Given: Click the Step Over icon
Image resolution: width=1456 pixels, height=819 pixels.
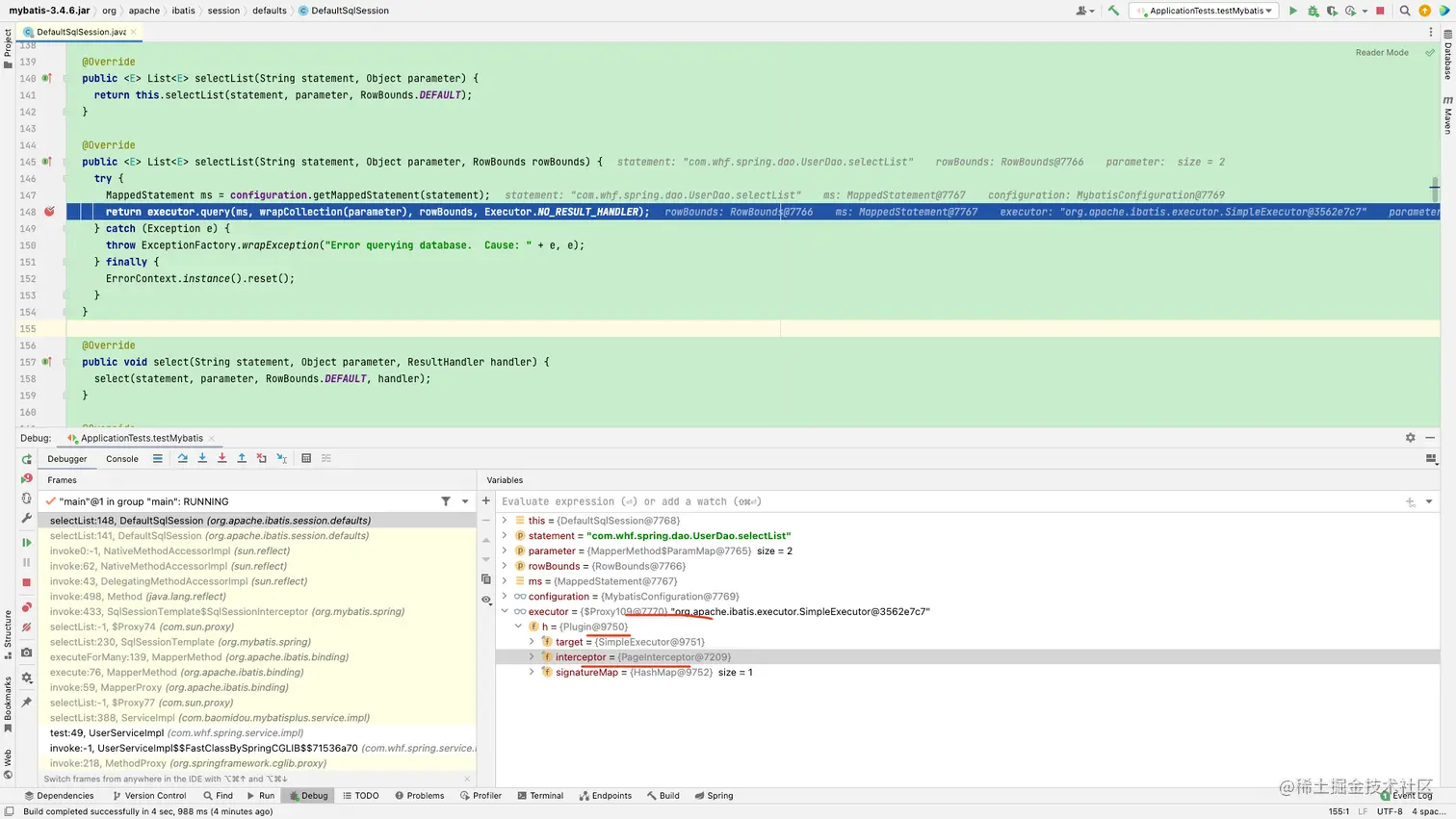Looking at the screenshot, I should point(182,458).
